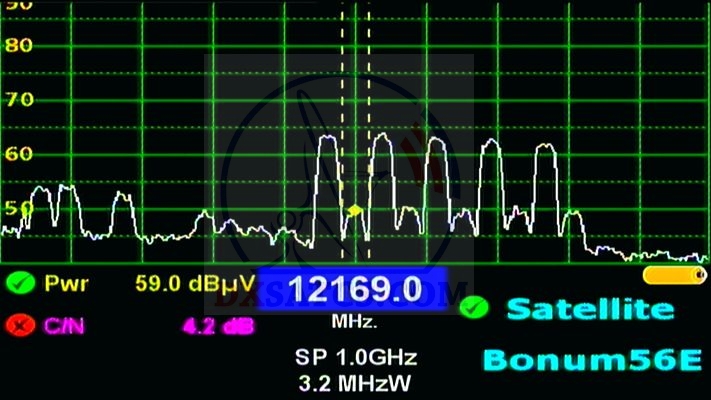The image size is (711, 400).
Task: Click the green Pwr checkmark icon
Action: (x=20, y=283)
